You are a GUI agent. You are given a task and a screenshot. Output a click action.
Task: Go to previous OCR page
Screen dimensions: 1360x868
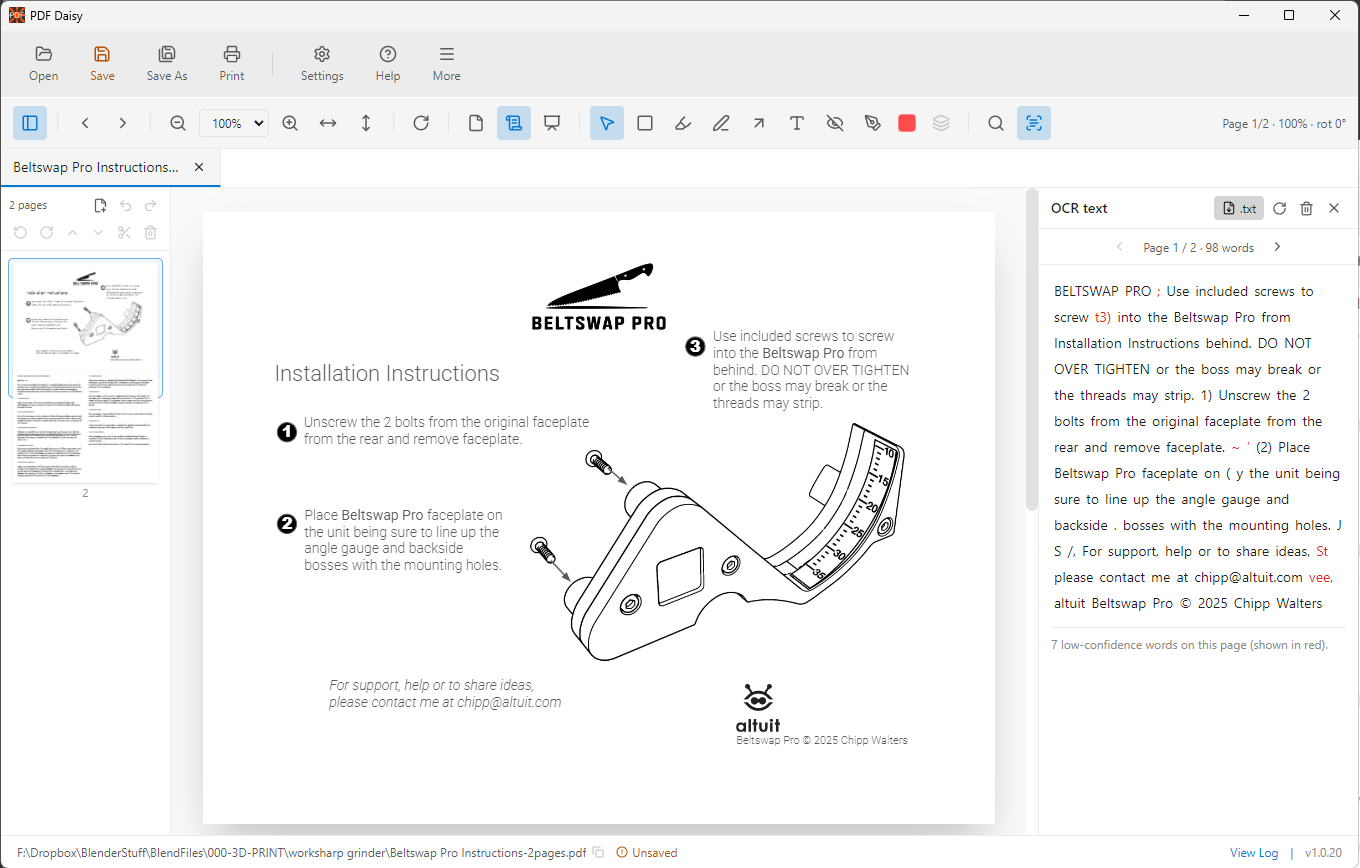coord(1120,247)
